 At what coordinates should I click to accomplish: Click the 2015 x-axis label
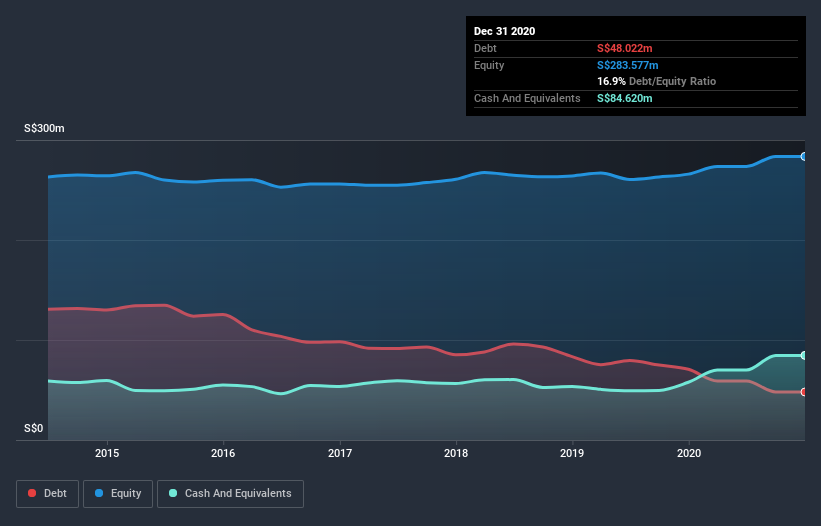[107, 453]
